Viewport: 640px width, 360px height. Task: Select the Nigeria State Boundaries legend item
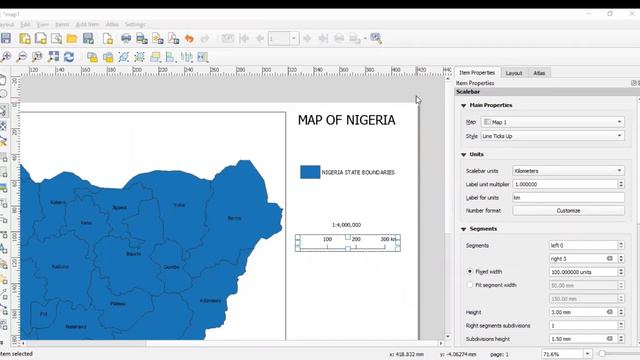347,172
